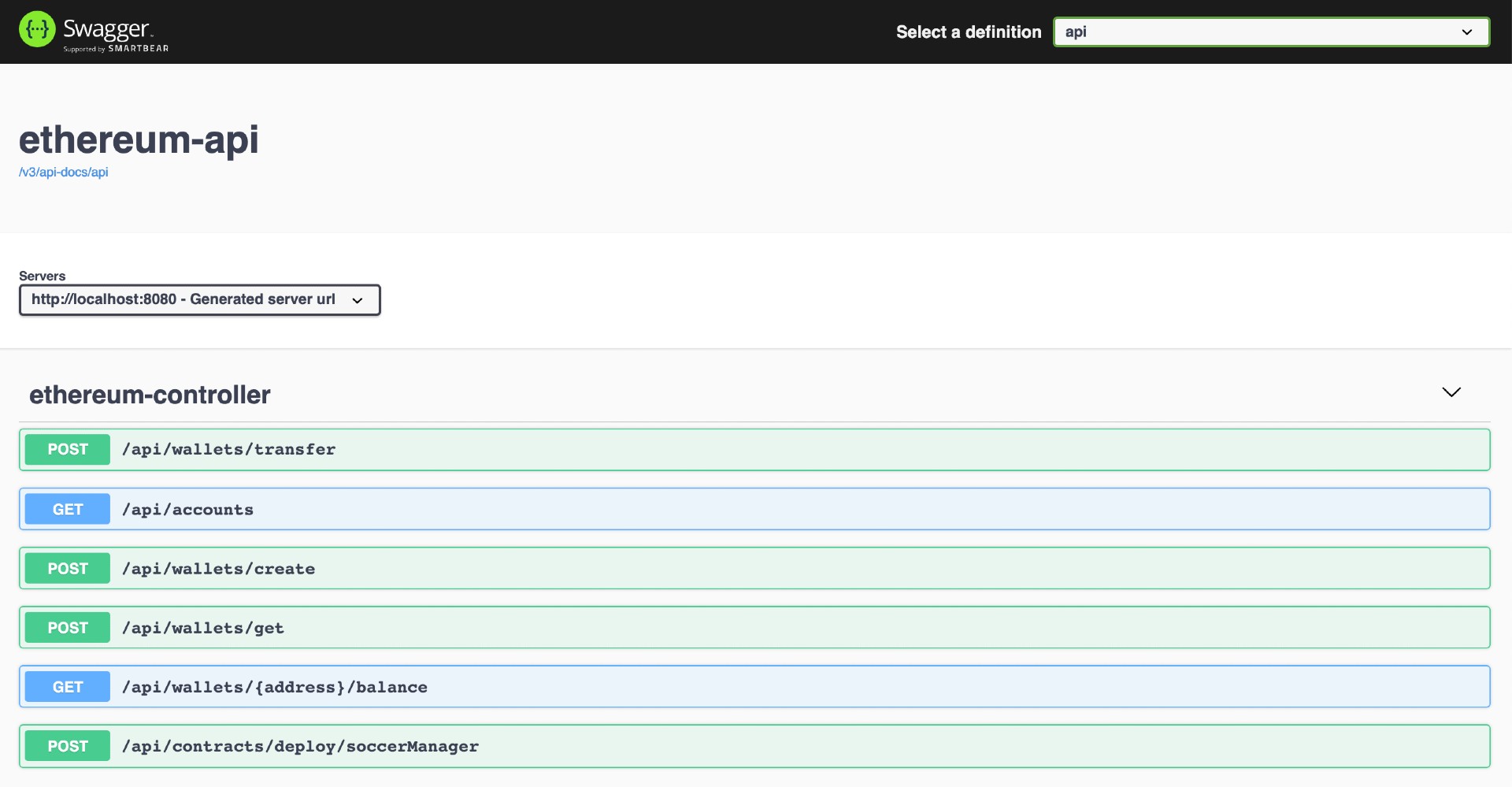Viewport: 1512px width, 787px height.
Task: Click the ethereum-controller section title
Action: click(150, 395)
